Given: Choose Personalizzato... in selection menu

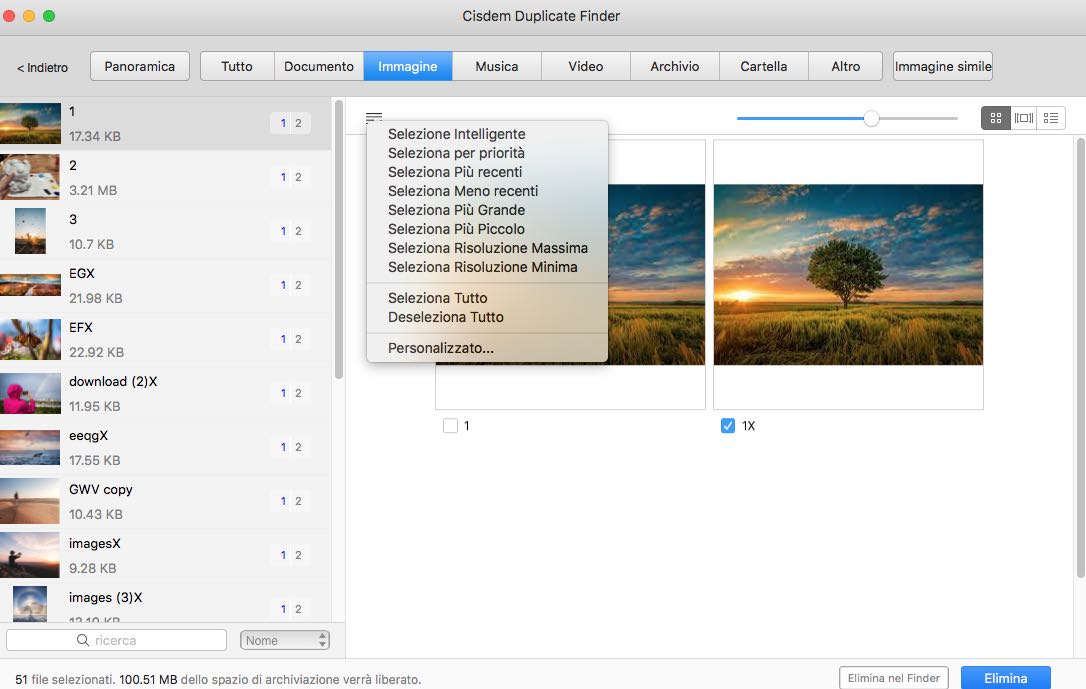Looking at the screenshot, I should [x=441, y=348].
